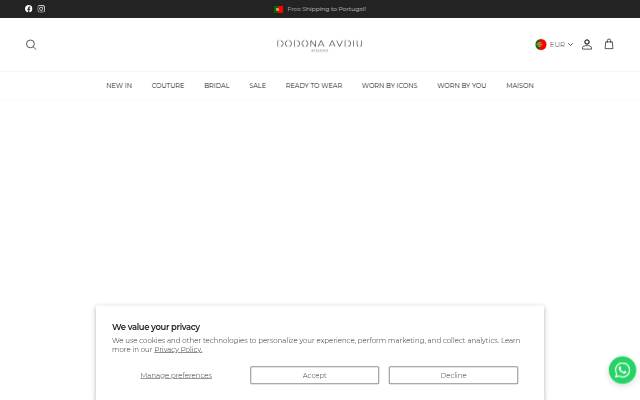
Task: Open the Privacy Policy link
Action: [178, 349]
